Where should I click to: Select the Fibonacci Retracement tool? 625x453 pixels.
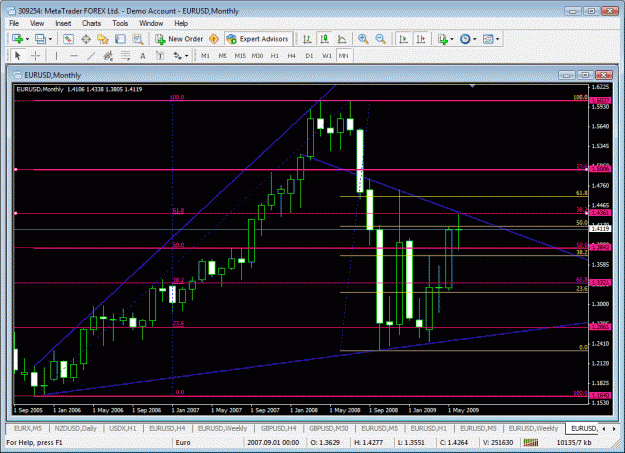click(x=126, y=56)
